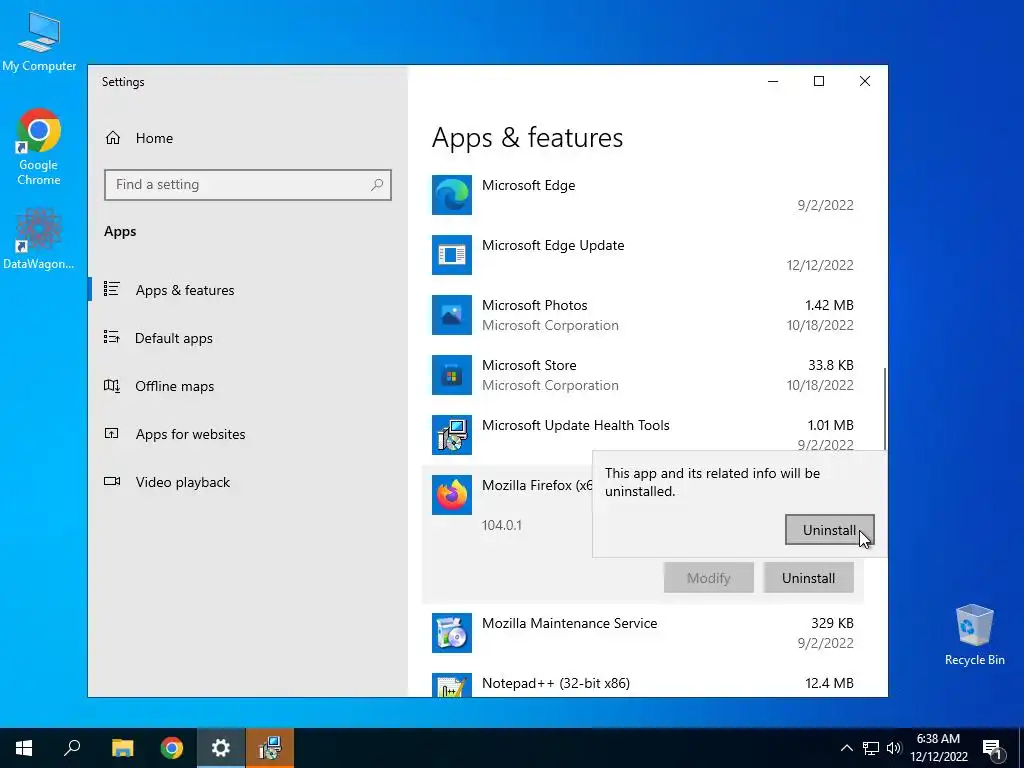
Task: Open the Recycle Bin on desktop
Action: [x=974, y=634]
